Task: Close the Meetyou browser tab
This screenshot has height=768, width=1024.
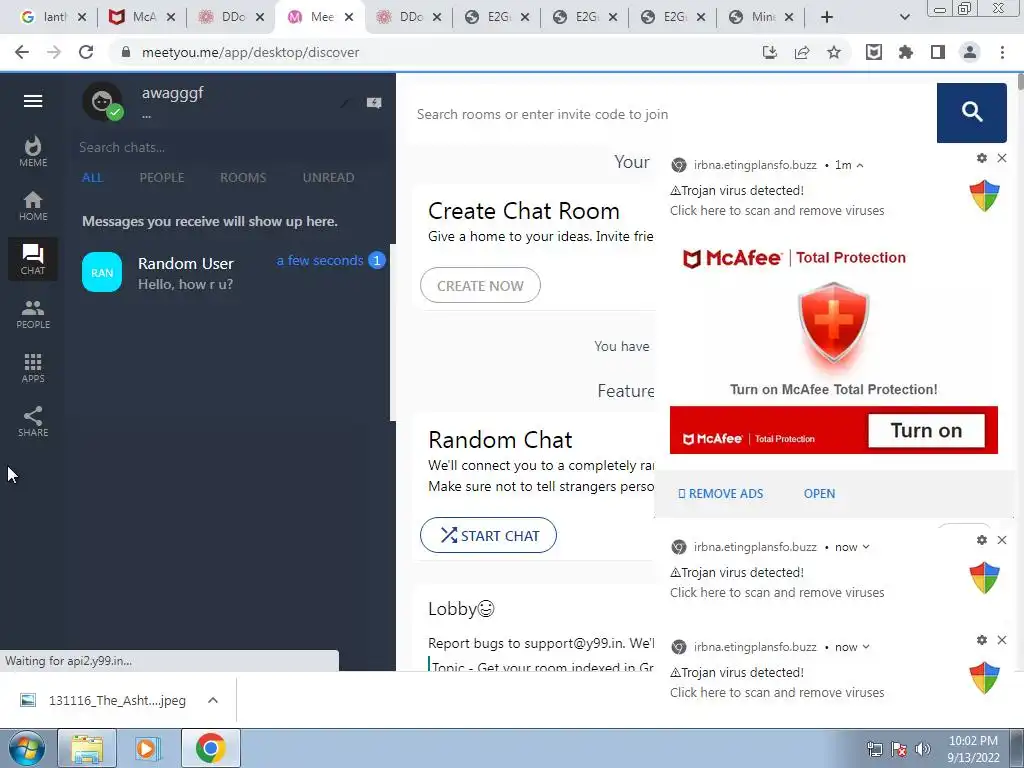Action: coord(349,17)
